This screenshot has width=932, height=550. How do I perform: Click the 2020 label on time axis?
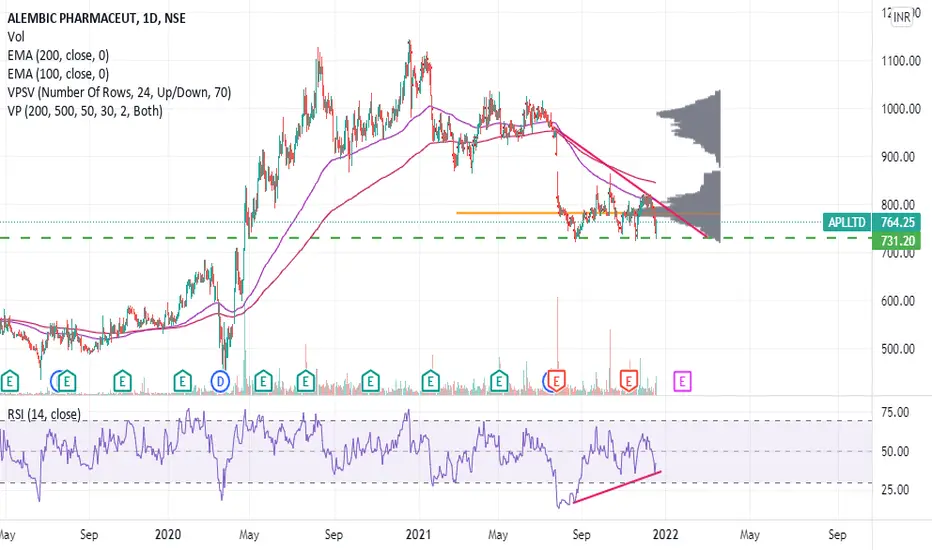[x=168, y=535]
